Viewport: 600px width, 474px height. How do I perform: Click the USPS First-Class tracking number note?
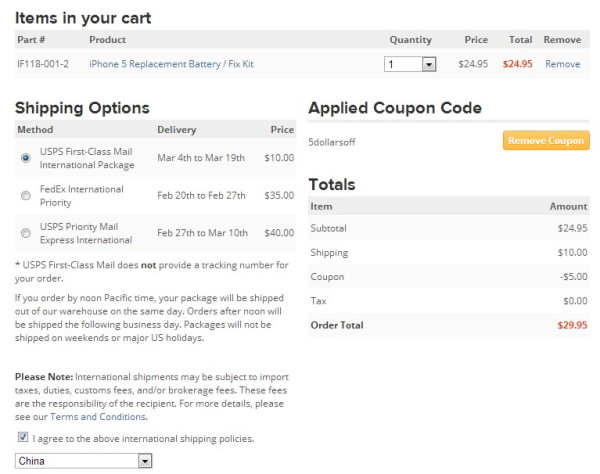tap(152, 272)
